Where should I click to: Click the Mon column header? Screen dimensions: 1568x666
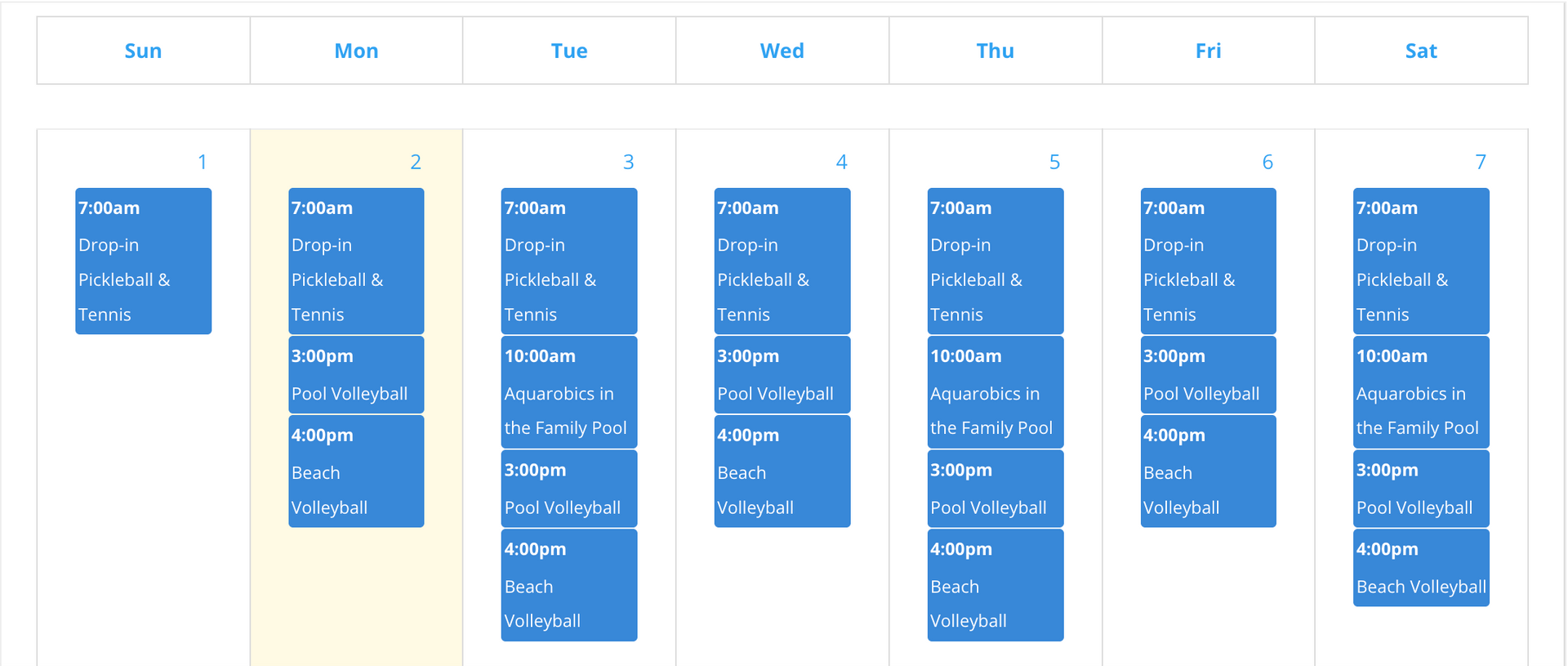pos(356,51)
